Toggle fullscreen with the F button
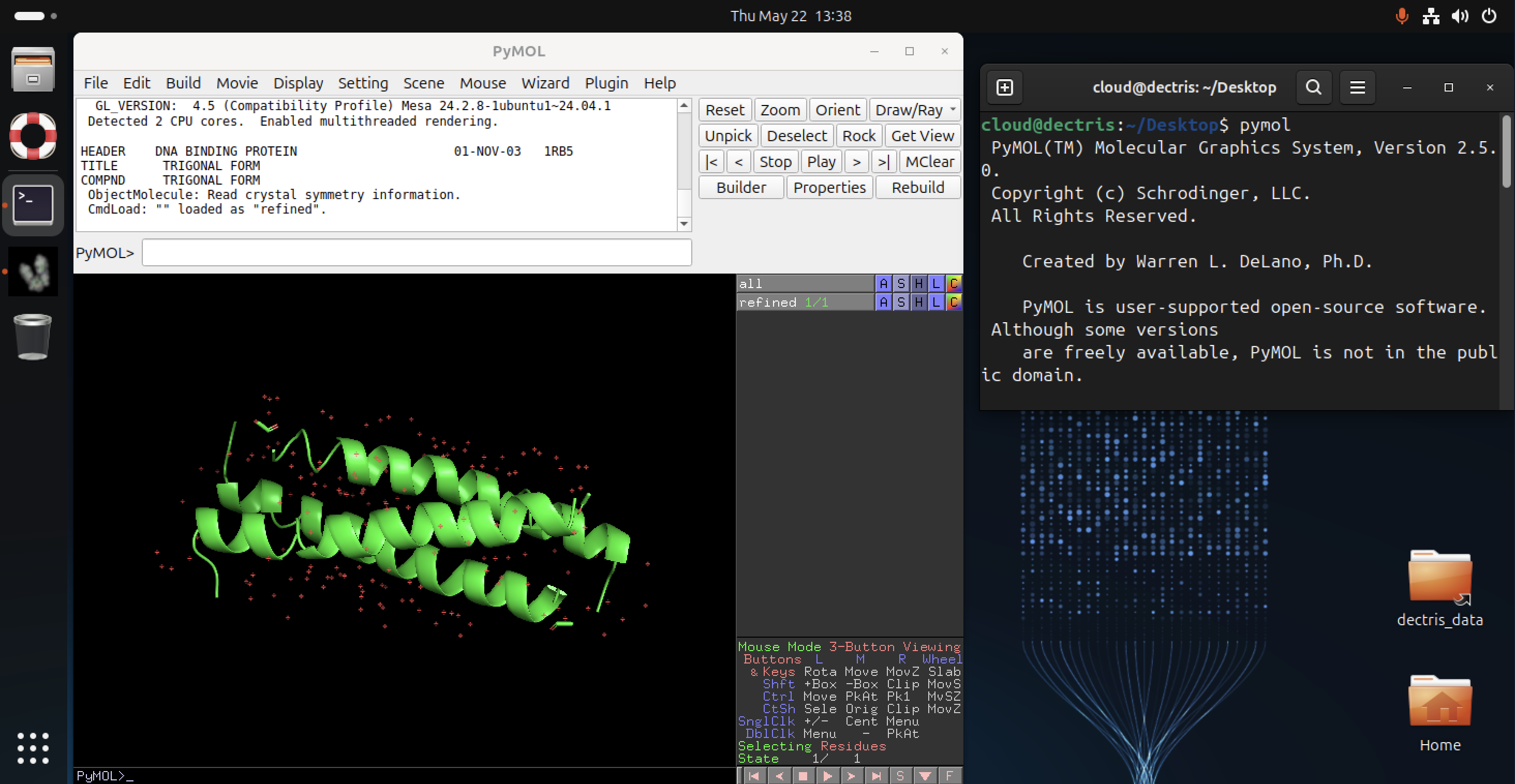1515x784 pixels. tap(949, 776)
